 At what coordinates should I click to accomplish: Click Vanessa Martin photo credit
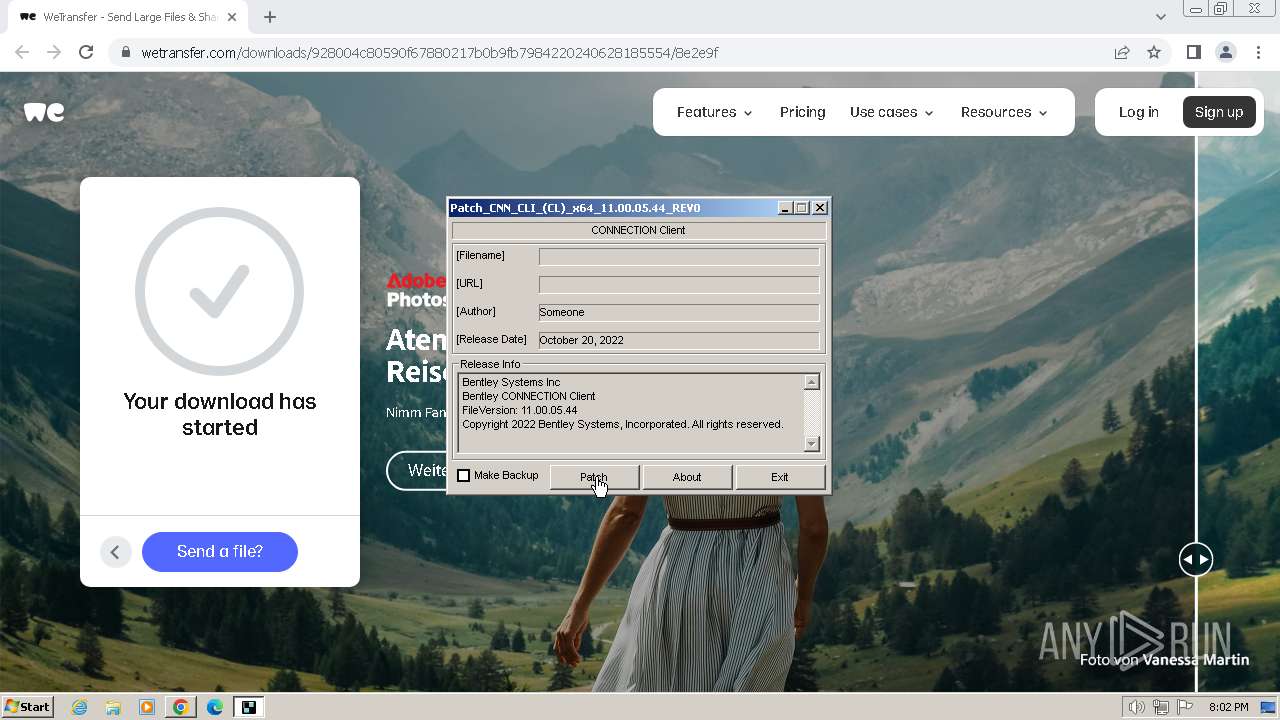[x=1197, y=659]
